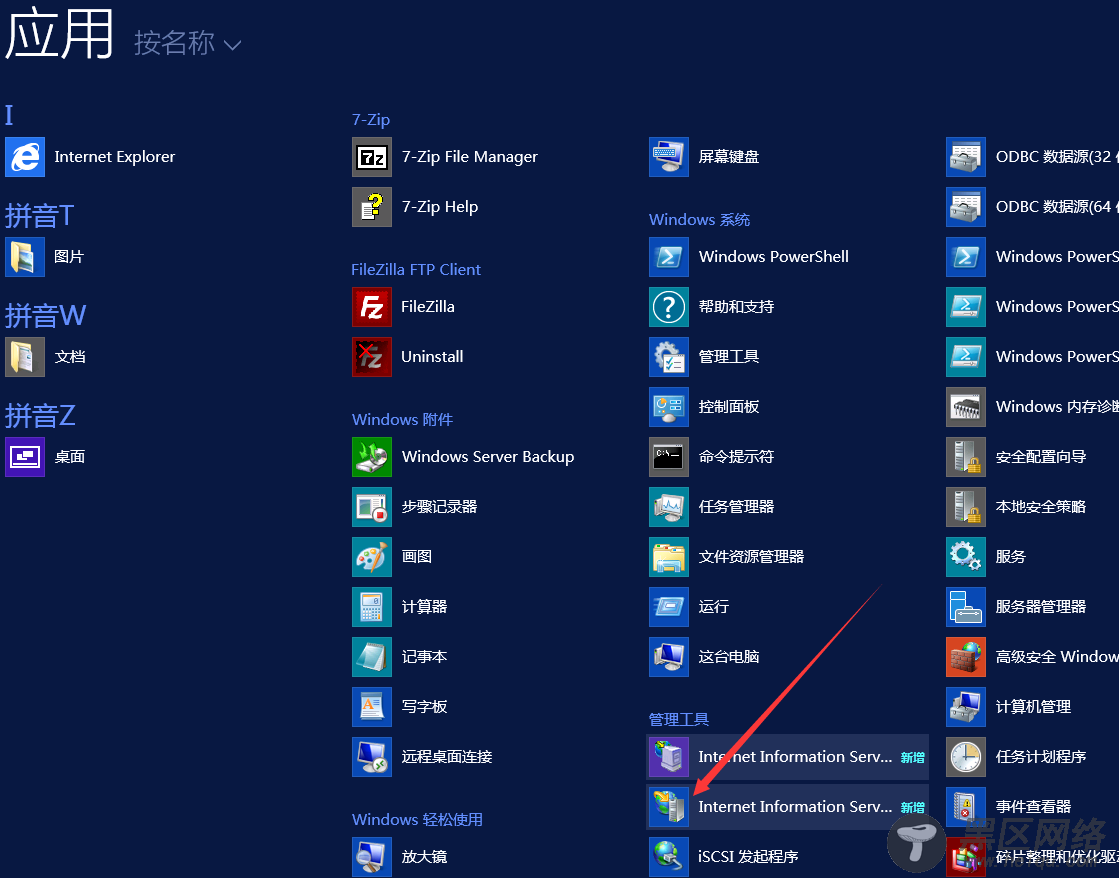
Task: Open 这台电脑 This PC
Action: click(x=704, y=657)
